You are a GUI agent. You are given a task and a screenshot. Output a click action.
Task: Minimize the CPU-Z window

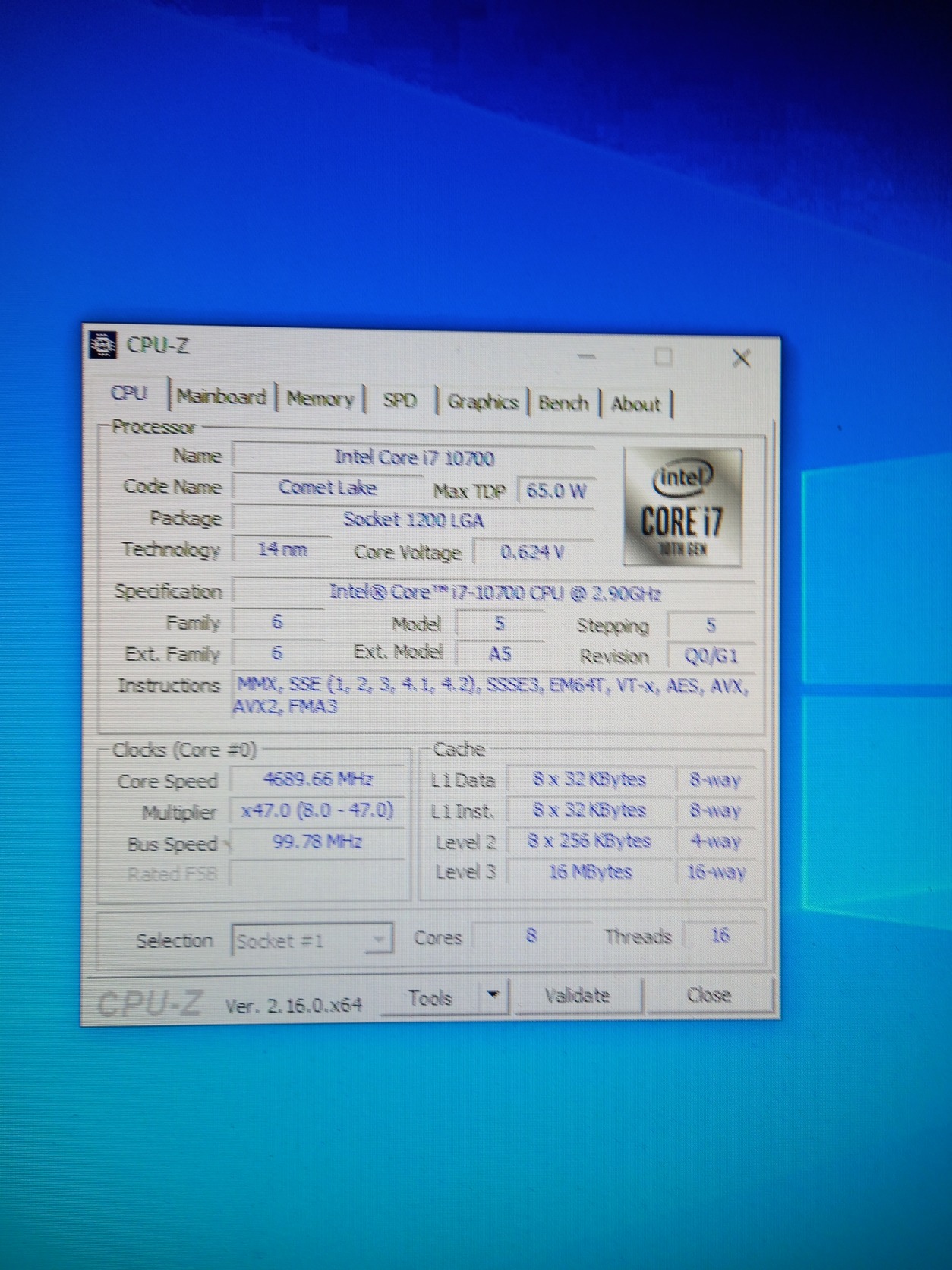[x=586, y=355]
